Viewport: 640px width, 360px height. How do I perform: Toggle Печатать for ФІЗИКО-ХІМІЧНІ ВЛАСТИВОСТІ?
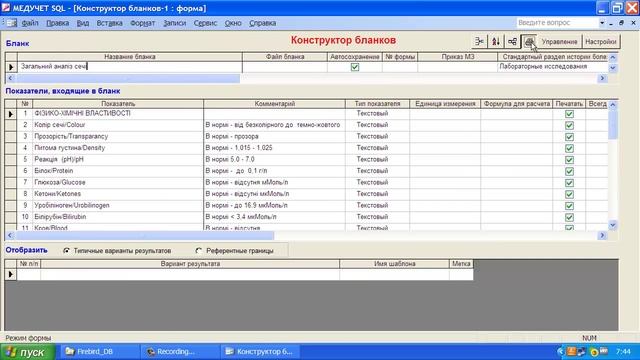569,114
